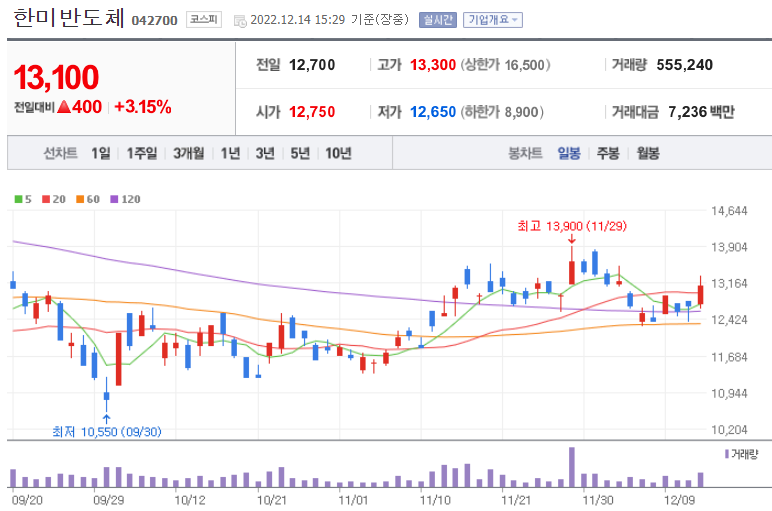
Task: Click the current price 13,100
Action: (x=56, y=78)
